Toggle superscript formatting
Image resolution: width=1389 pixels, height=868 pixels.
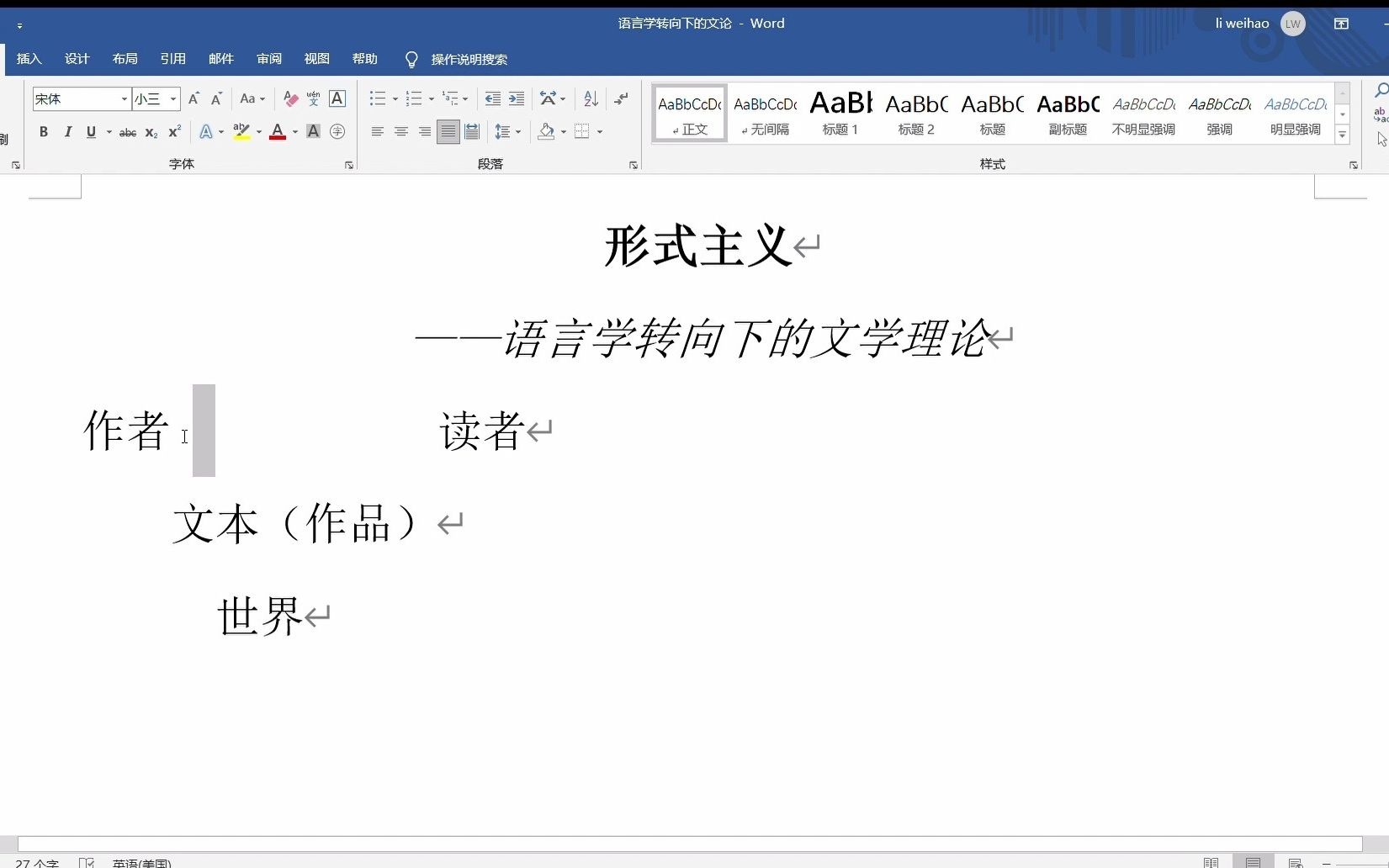point(174,132)
